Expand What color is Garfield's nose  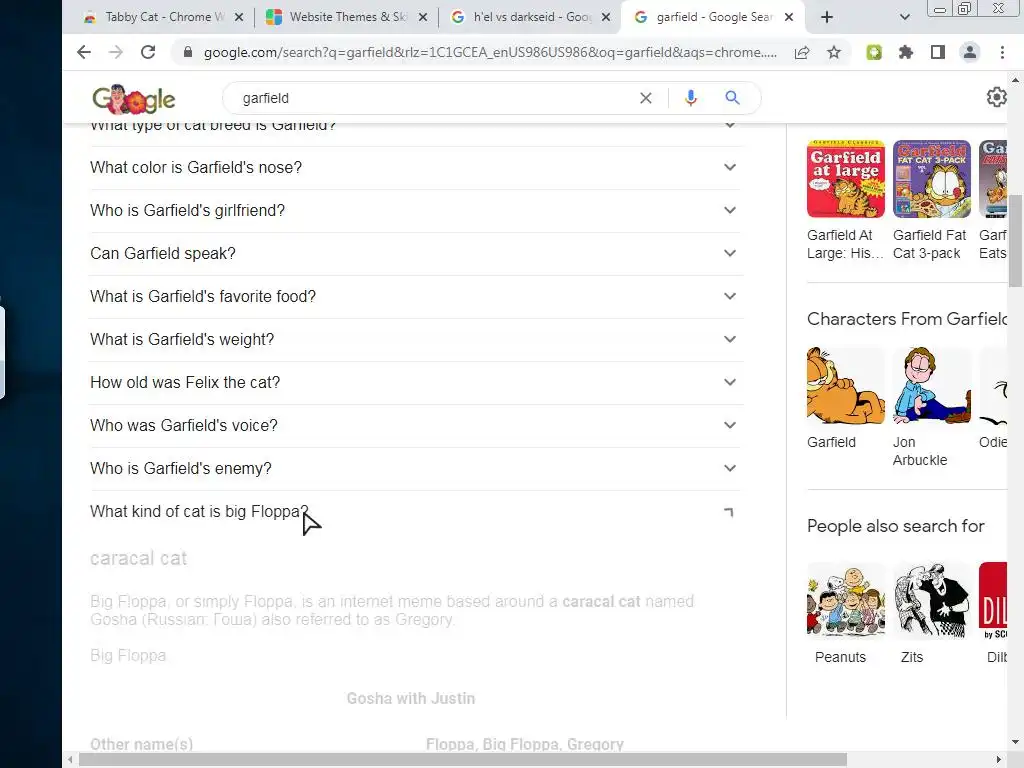(x=415, y=168)
